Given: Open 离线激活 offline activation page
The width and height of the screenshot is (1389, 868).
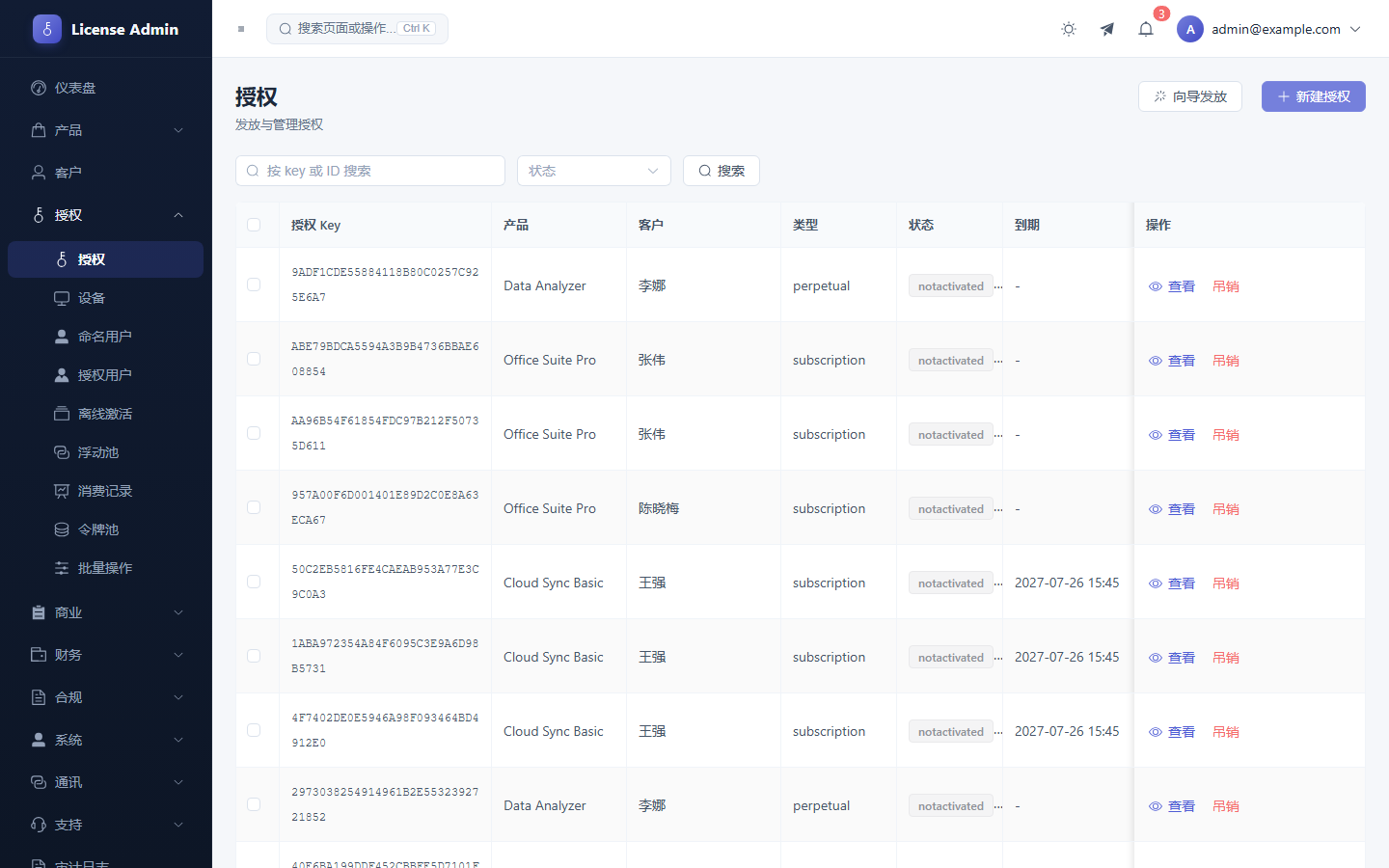Looking at the screenshot, I should click(106, 414).
